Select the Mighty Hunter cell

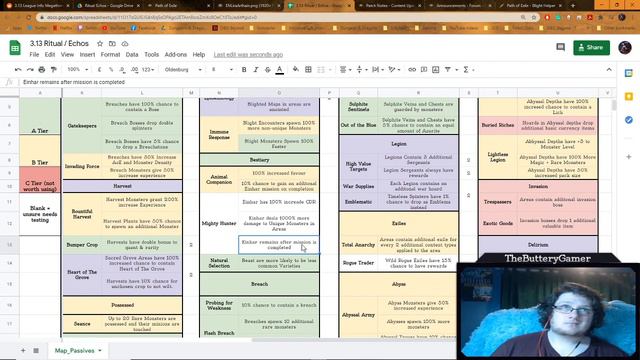tap(219, 223)
